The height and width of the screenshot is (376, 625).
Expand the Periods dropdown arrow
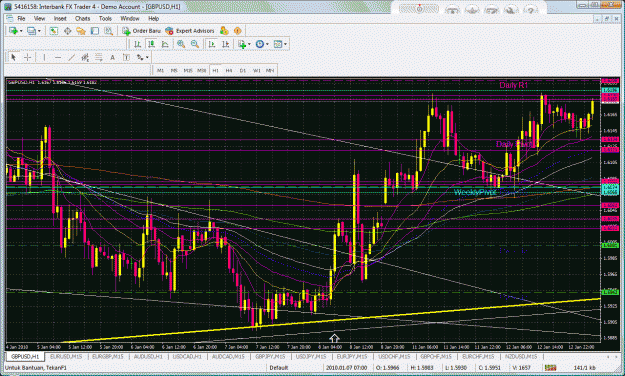point(267,44)
